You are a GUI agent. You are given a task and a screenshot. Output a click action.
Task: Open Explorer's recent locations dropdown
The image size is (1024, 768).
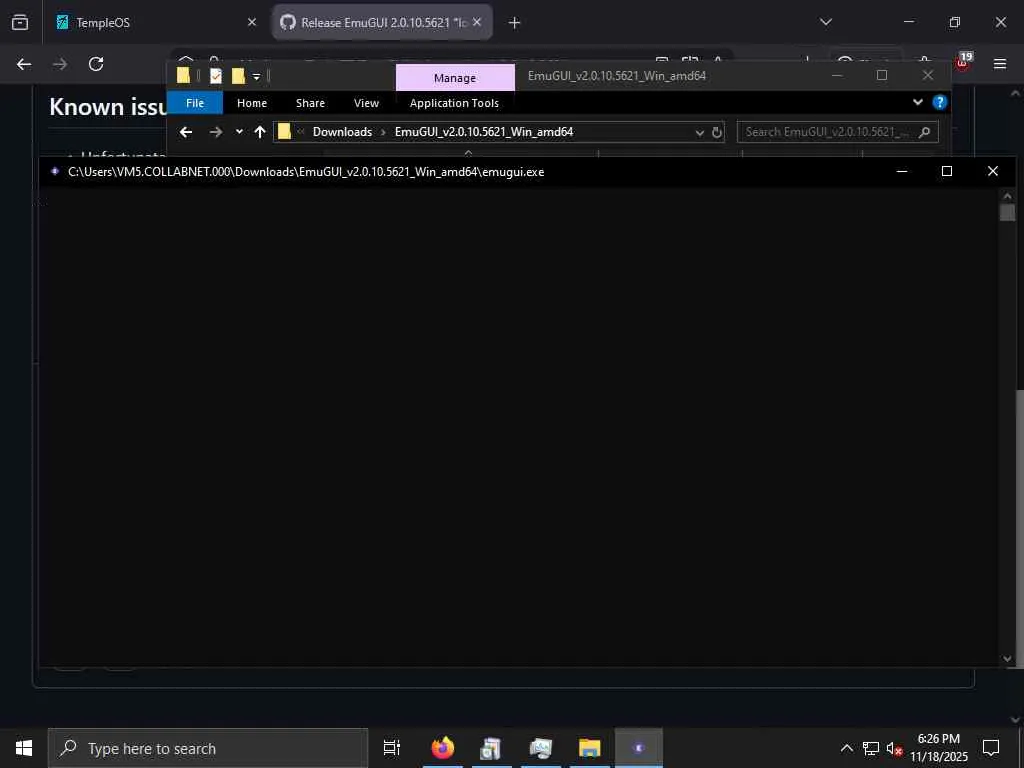coord(239,132)
